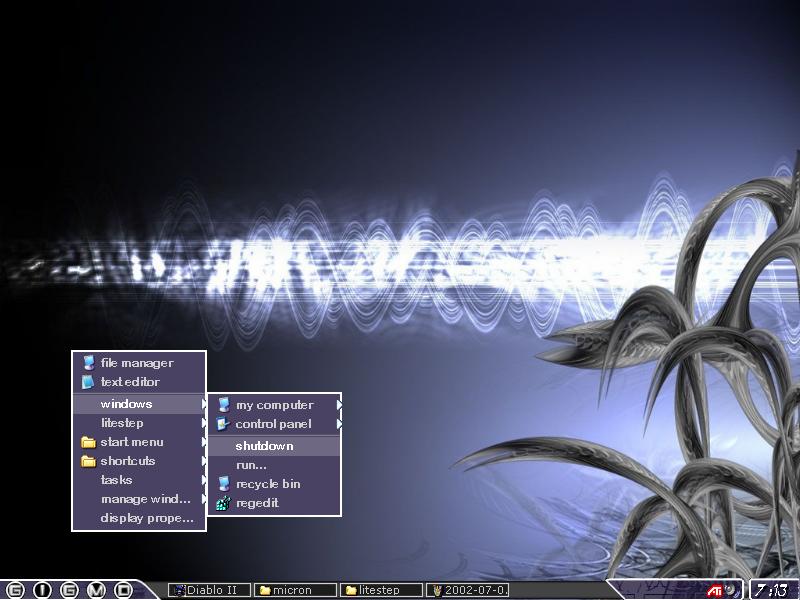
Task: Expand the arrow beside my computer
Action: click(339, 405)
